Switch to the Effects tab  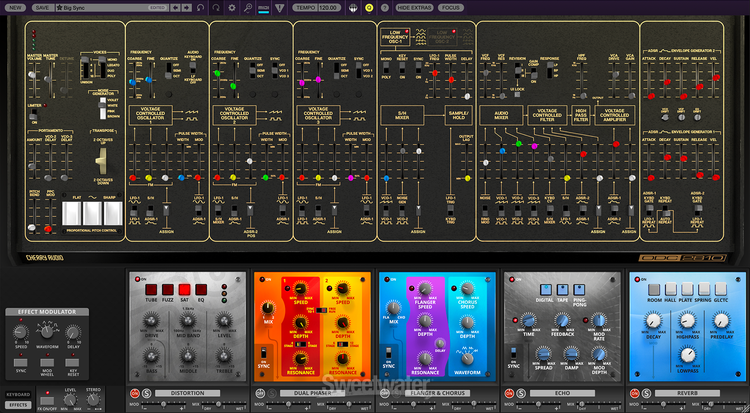[x=18, y=404]
